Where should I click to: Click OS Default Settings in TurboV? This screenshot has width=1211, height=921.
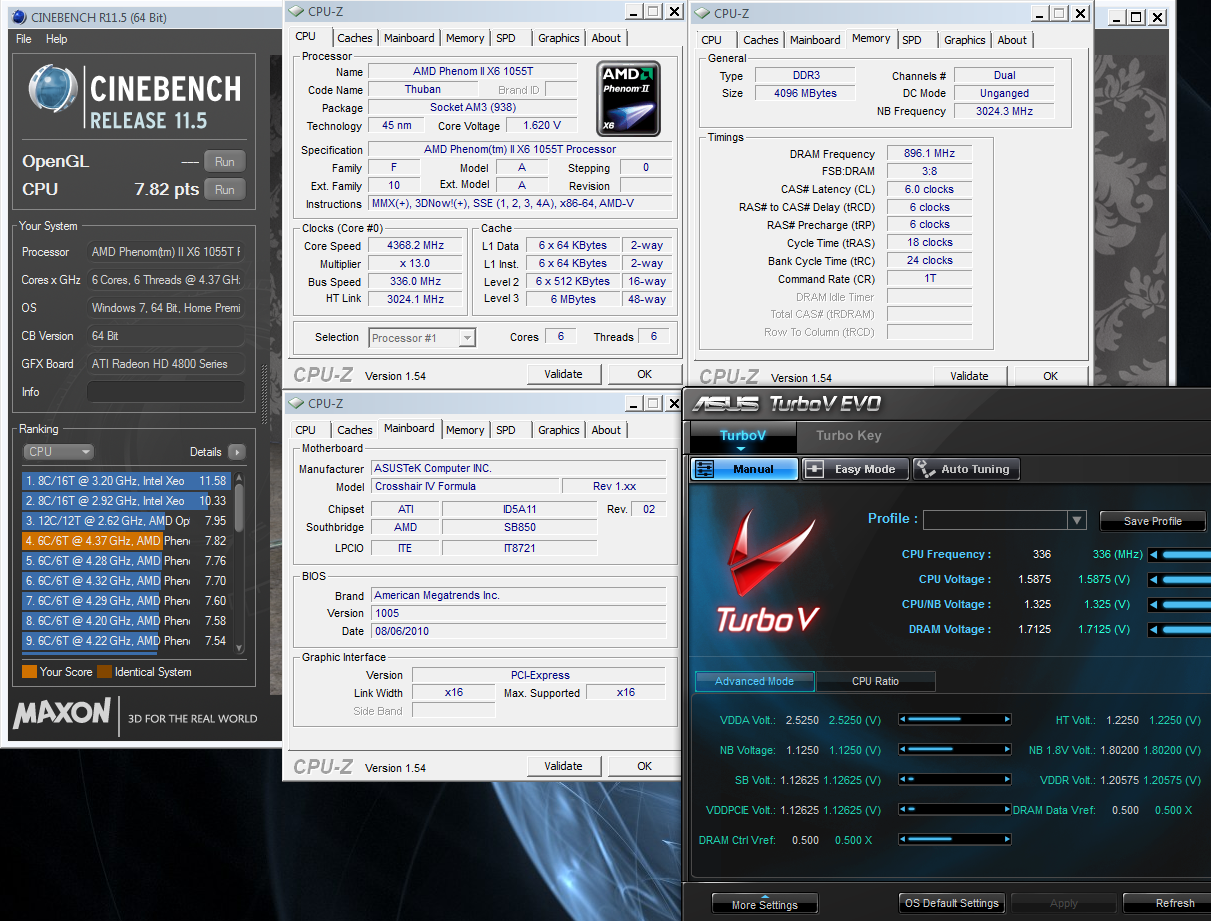pyautogui.click(x=952, y=903)
